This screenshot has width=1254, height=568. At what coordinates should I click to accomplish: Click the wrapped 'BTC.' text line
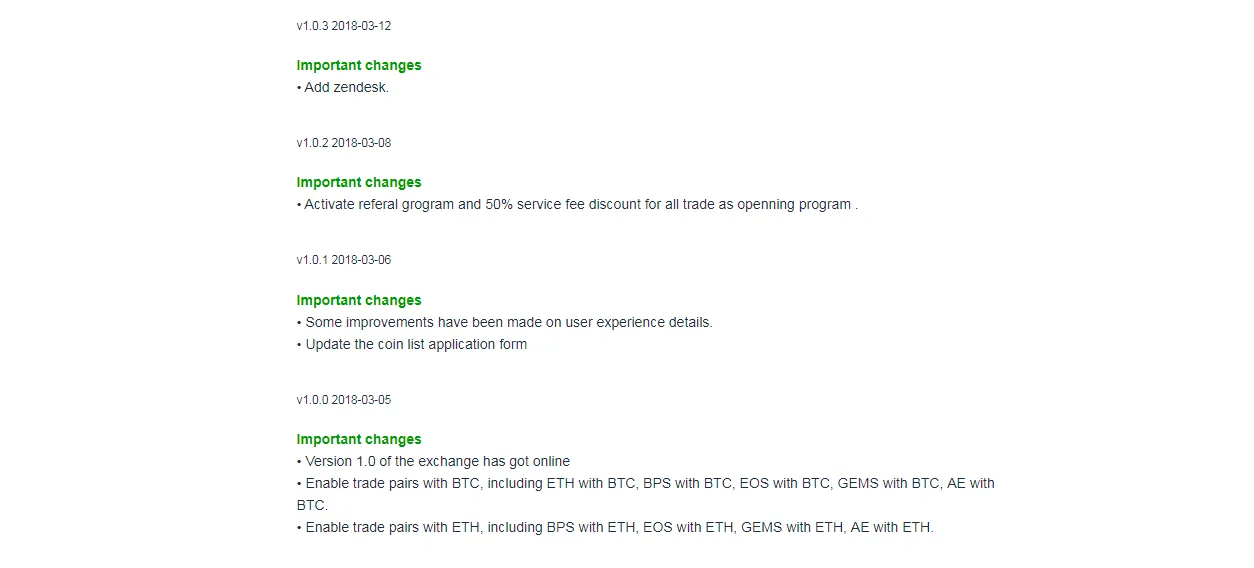click(x=312, y=505)
